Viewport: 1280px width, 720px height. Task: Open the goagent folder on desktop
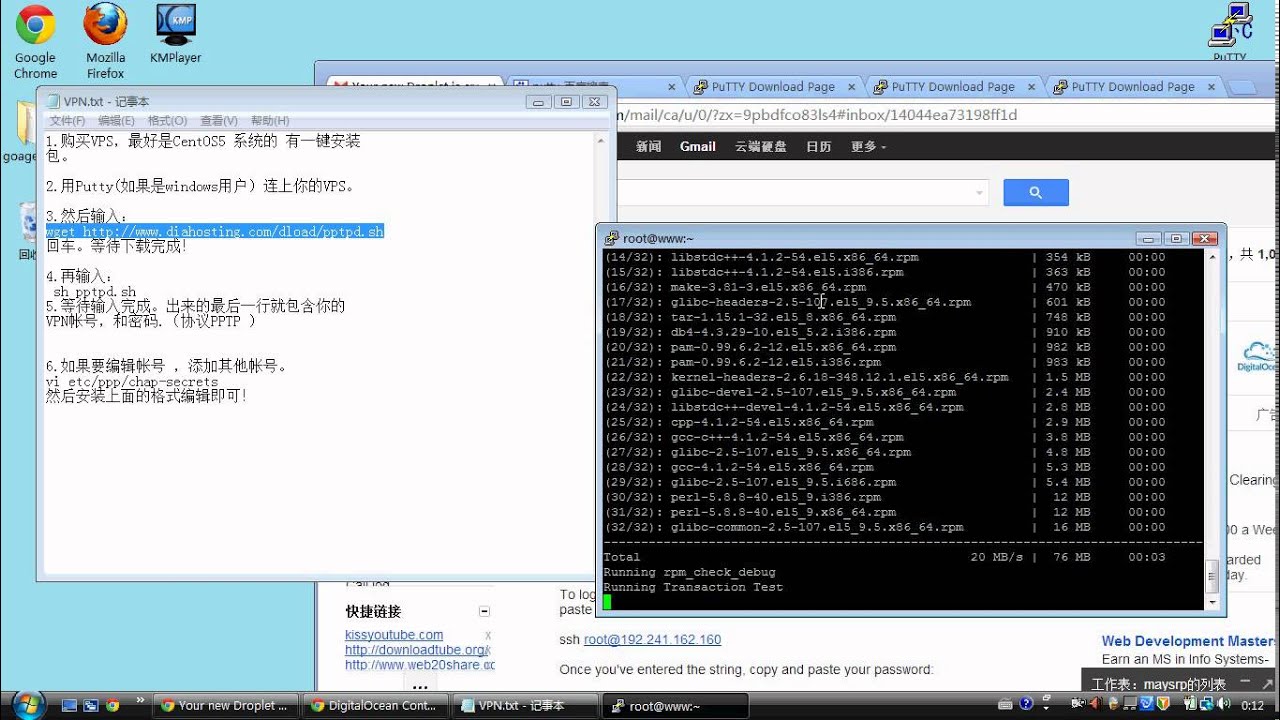pyautogui.click(x=20, y=130)
